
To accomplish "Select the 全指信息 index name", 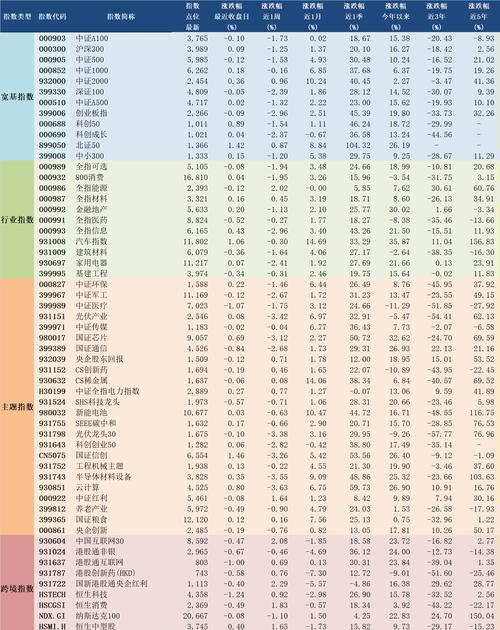I will (x=92, y=231).
